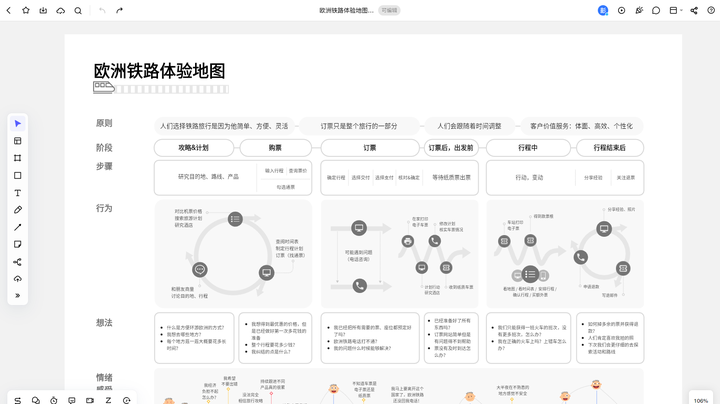Open the overlapping bubbles icon in bottom bar

pos(35,400)
